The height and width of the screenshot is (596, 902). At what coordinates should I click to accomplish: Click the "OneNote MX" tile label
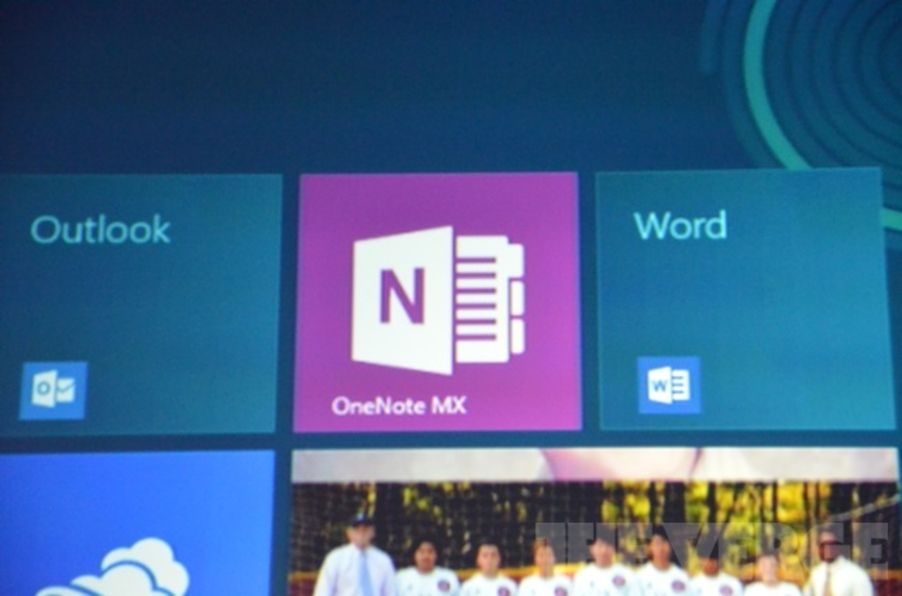point(399,406)
